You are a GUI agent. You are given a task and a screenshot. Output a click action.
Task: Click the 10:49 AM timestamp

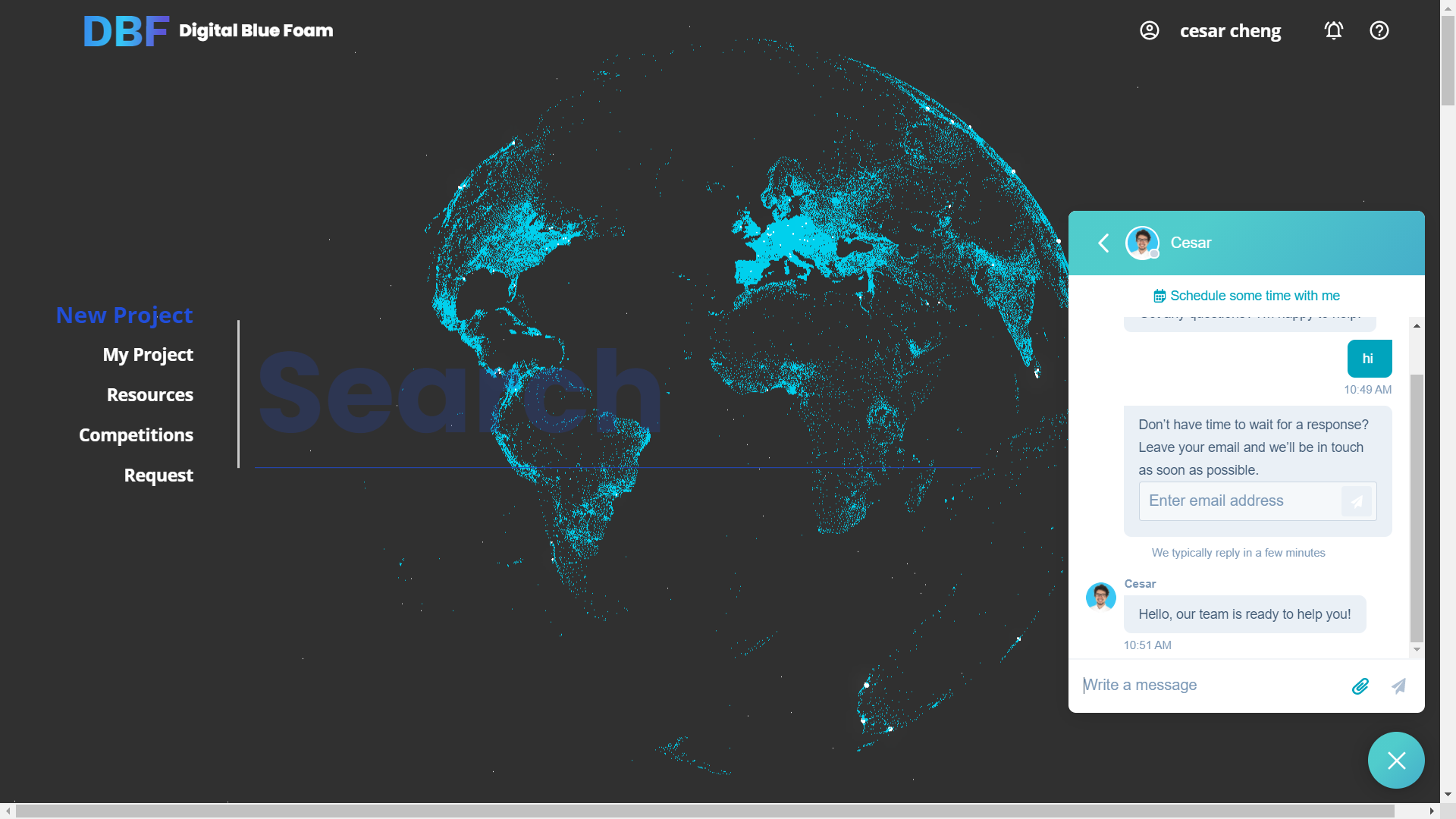coord(1368,390)
